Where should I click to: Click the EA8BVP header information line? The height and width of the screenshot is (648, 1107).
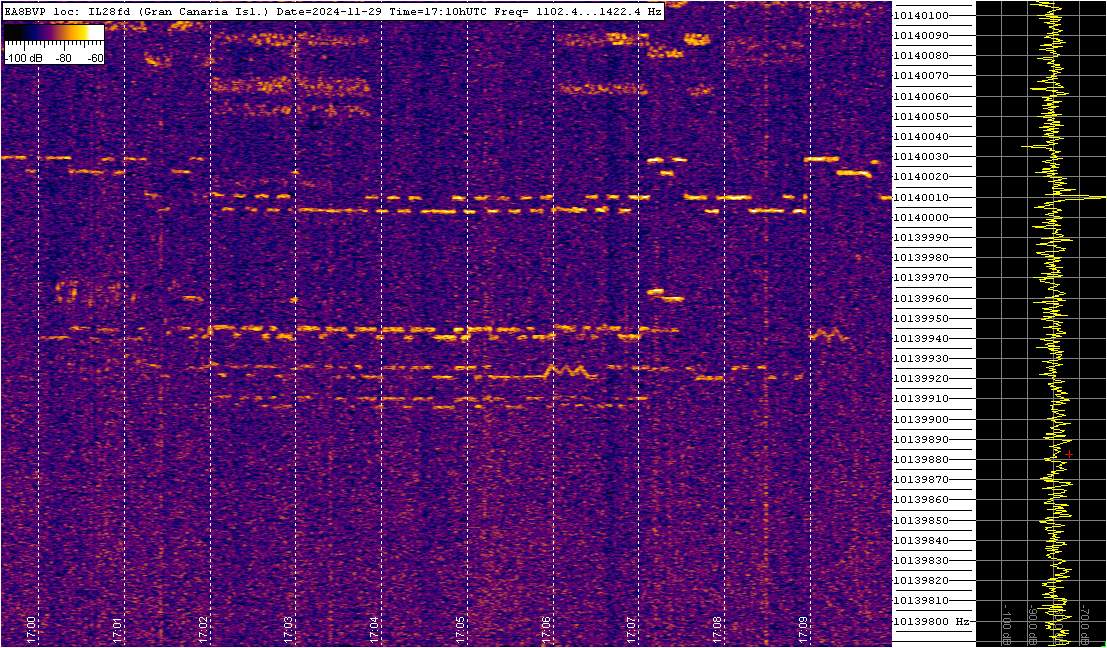(333, 12)
